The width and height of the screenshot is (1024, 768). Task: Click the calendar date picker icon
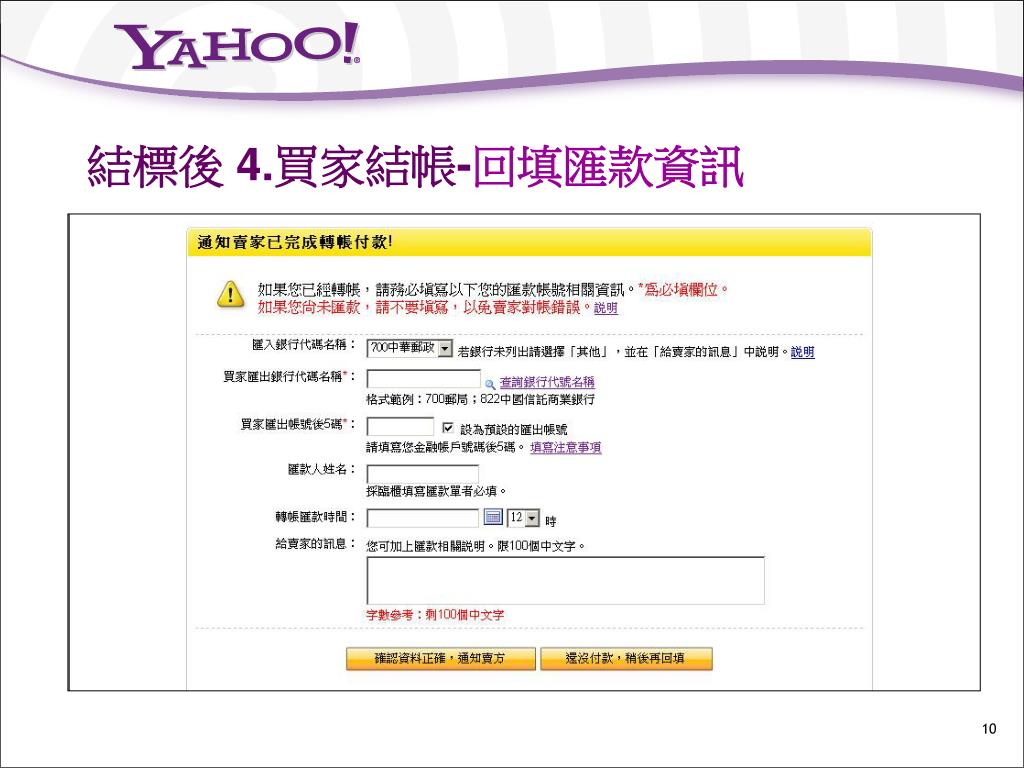pos(493,518)
